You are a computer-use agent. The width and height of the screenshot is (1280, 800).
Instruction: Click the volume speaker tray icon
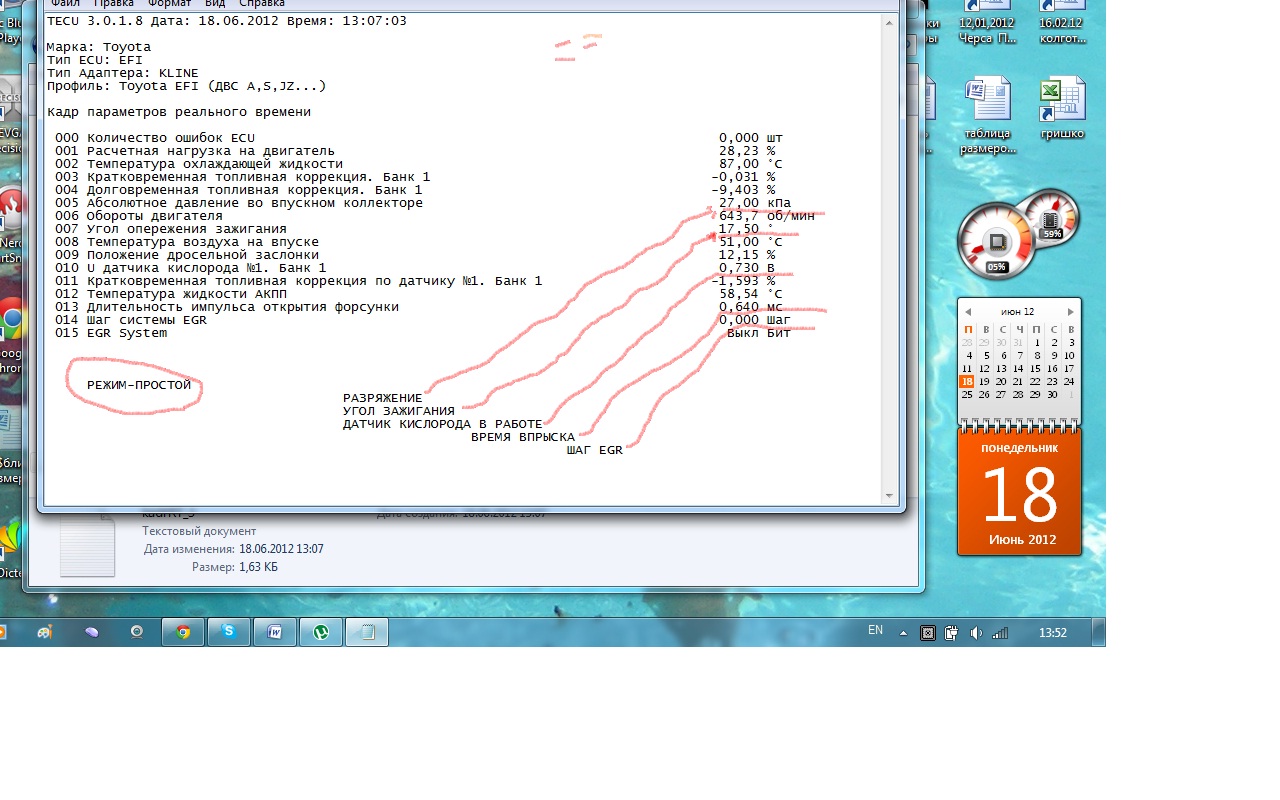coord(976,633)
